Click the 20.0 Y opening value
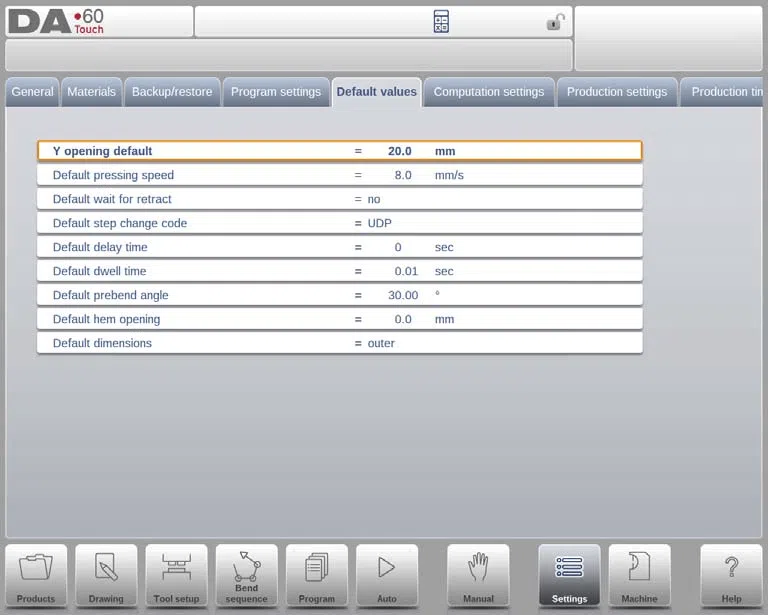Viewport: 768px width, 615px height. (x=400, y=151)
